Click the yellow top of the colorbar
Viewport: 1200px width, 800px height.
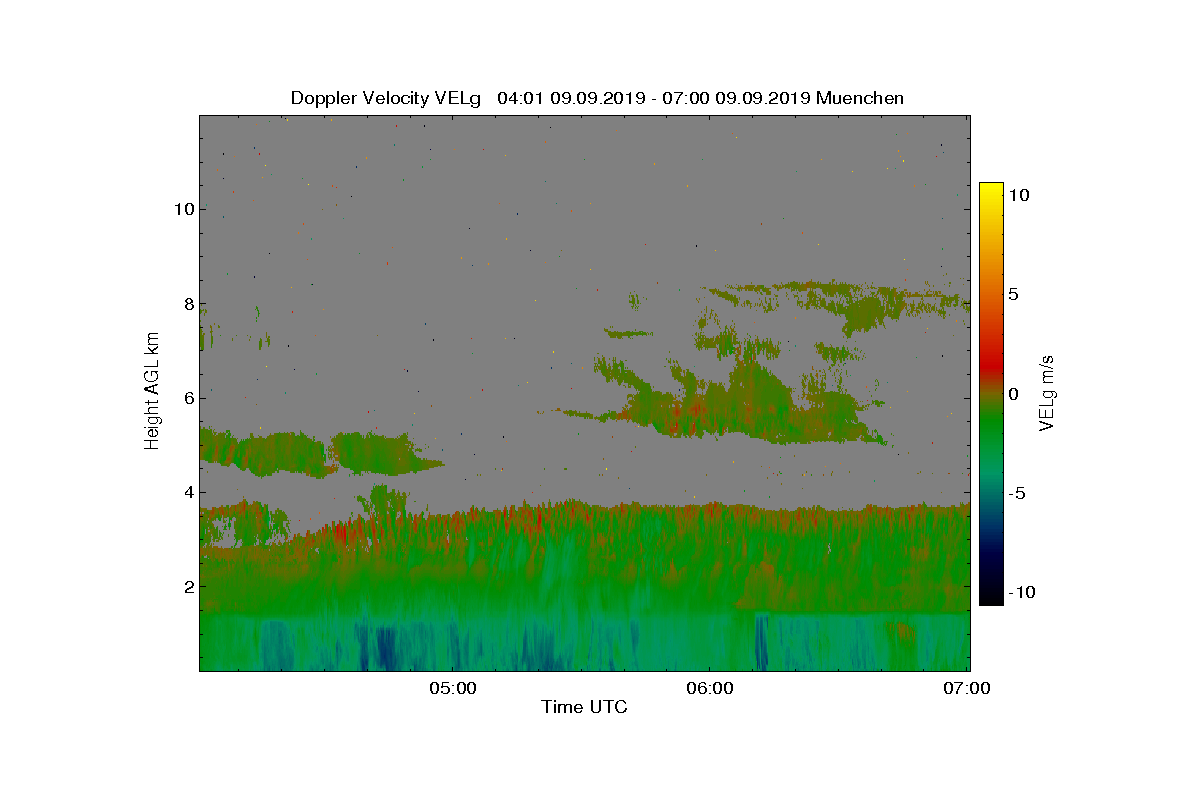(991, 192)
